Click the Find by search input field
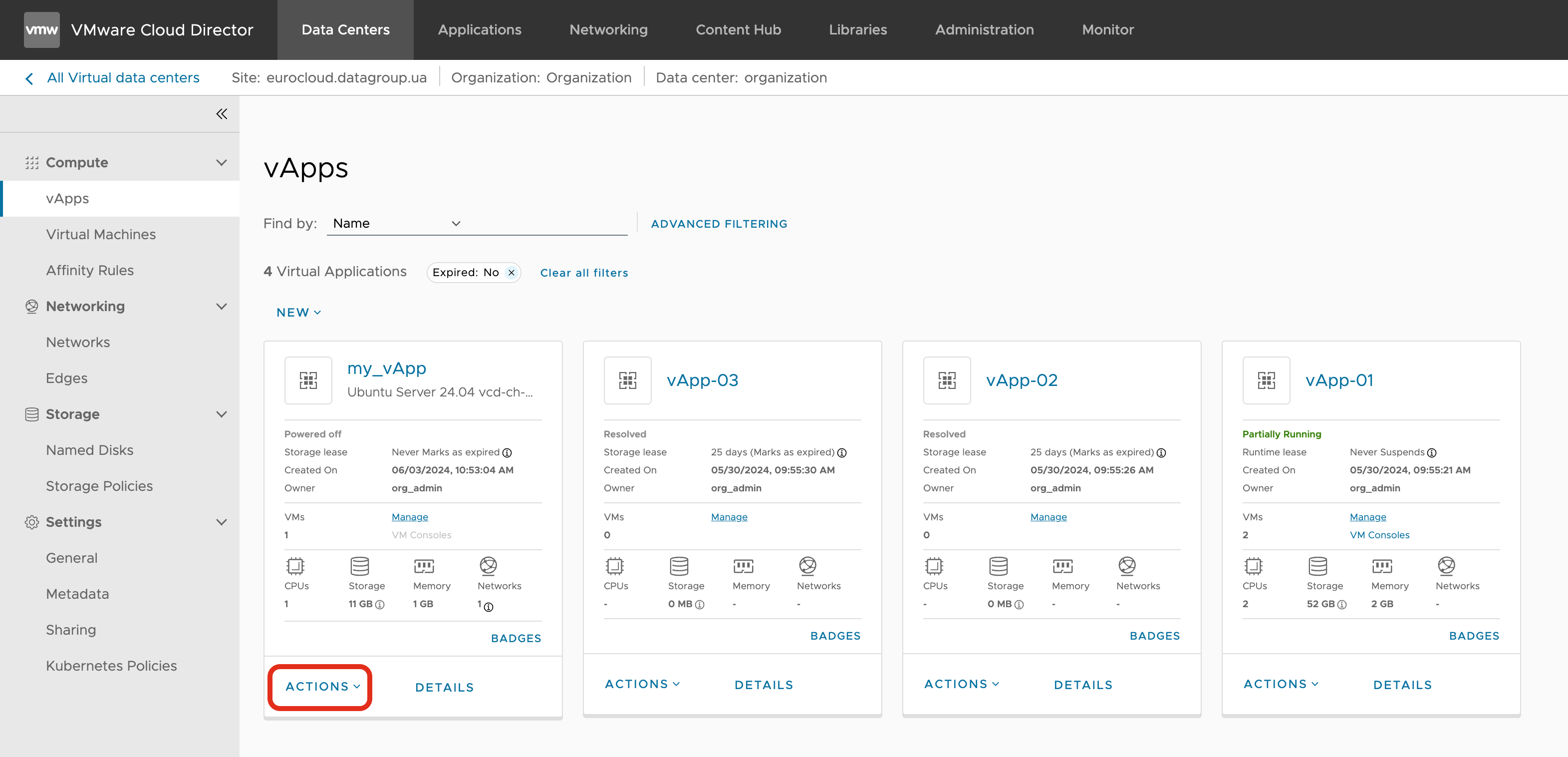The width and height of the screenshot is (1568, 757). point(546,224)
